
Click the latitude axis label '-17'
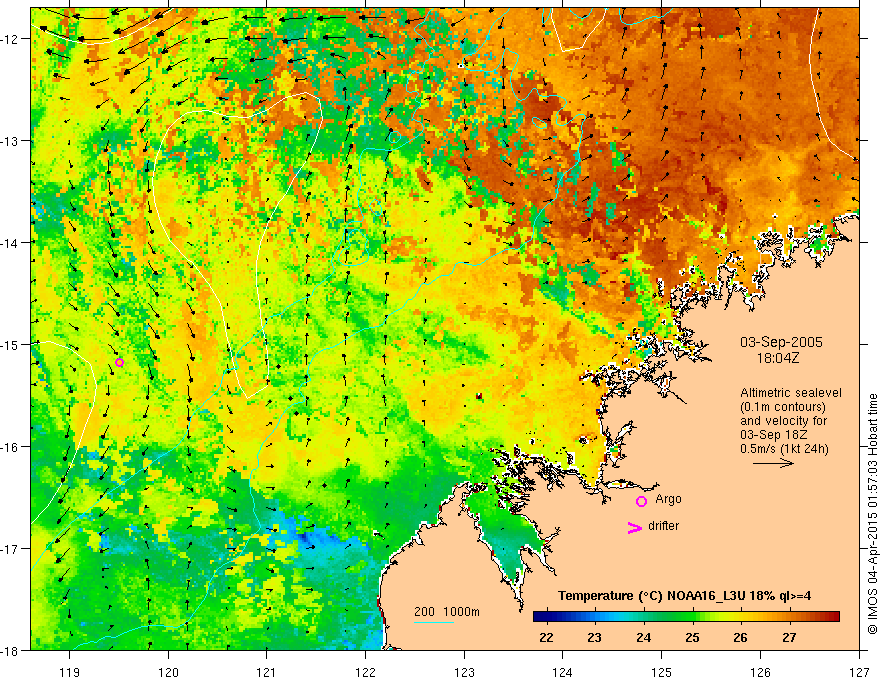click(x=10, y=549)
